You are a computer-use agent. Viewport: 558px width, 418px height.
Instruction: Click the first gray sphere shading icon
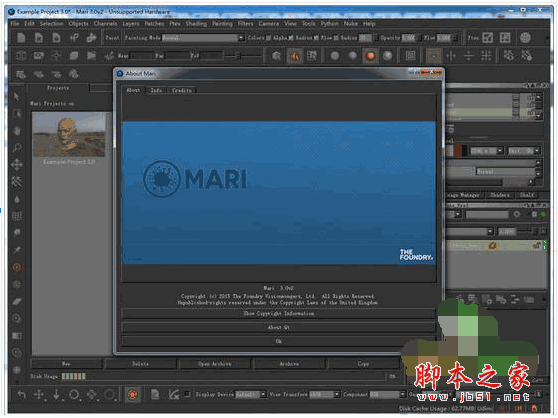click(x=335, y=56)
